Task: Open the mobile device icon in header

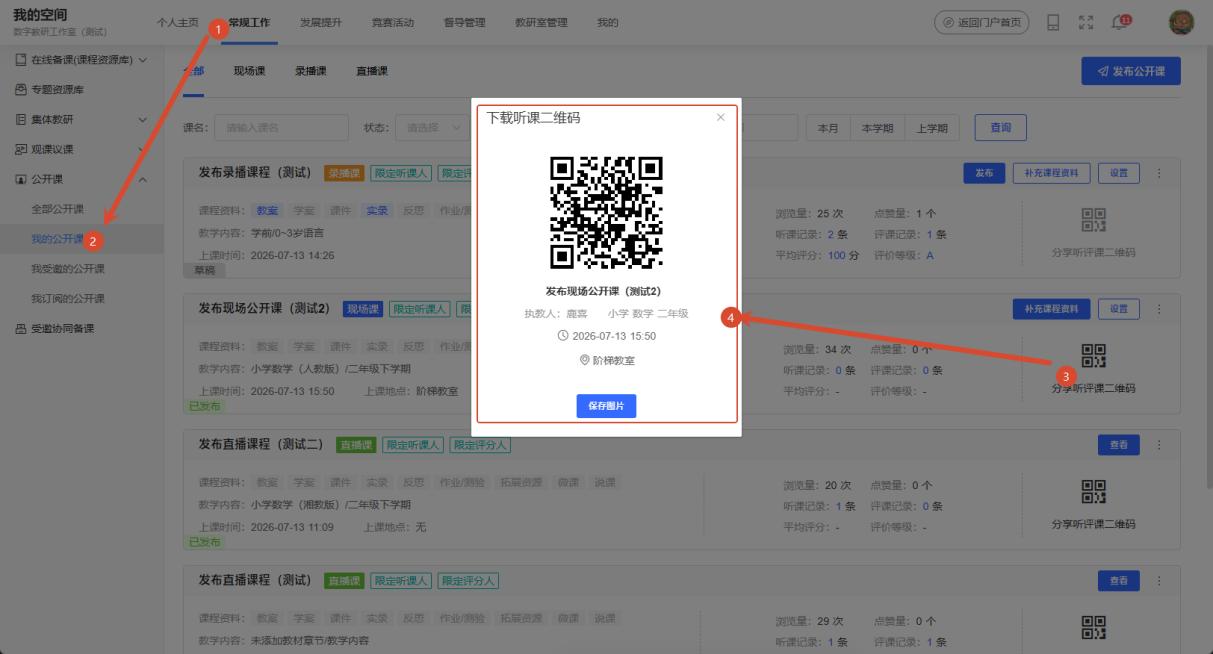Action: coord(1053,23)
